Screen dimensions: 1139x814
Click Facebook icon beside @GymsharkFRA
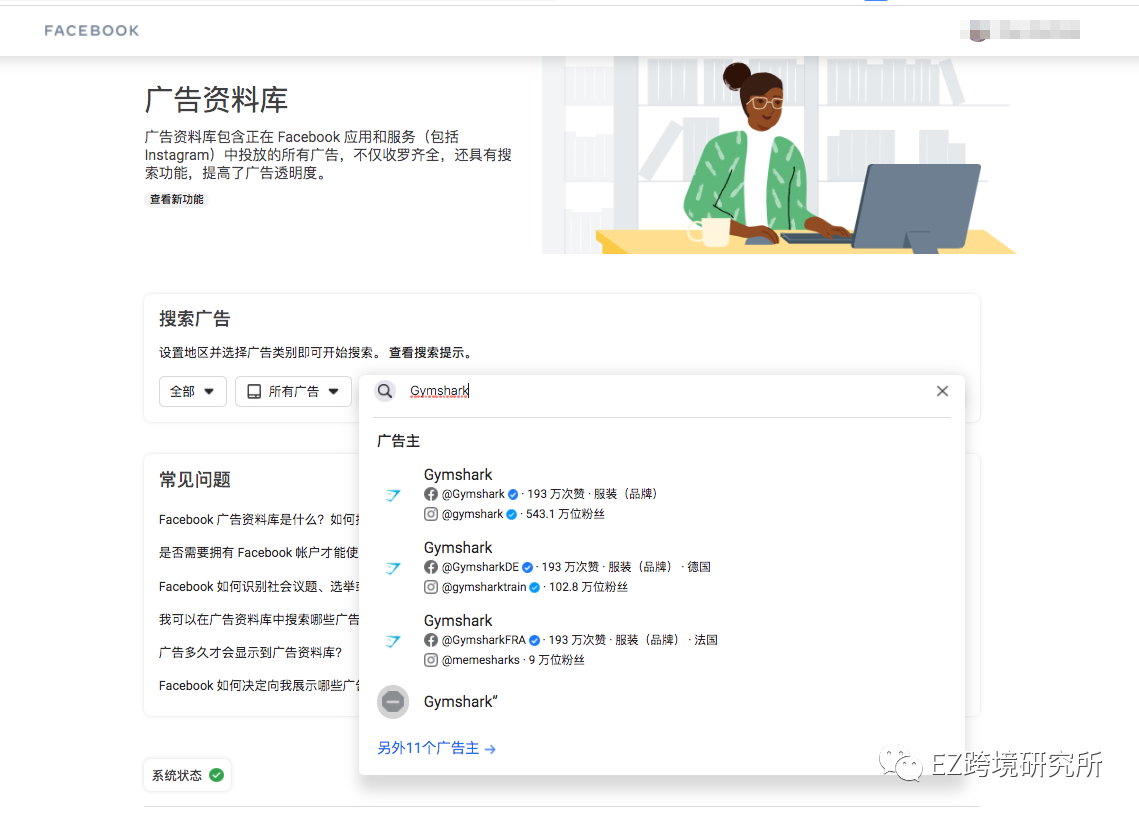(431, 640)
